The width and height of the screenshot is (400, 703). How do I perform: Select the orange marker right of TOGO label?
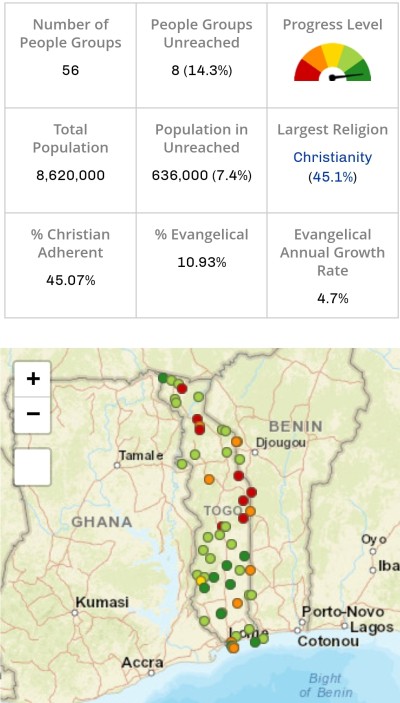[x=250, y=511]
